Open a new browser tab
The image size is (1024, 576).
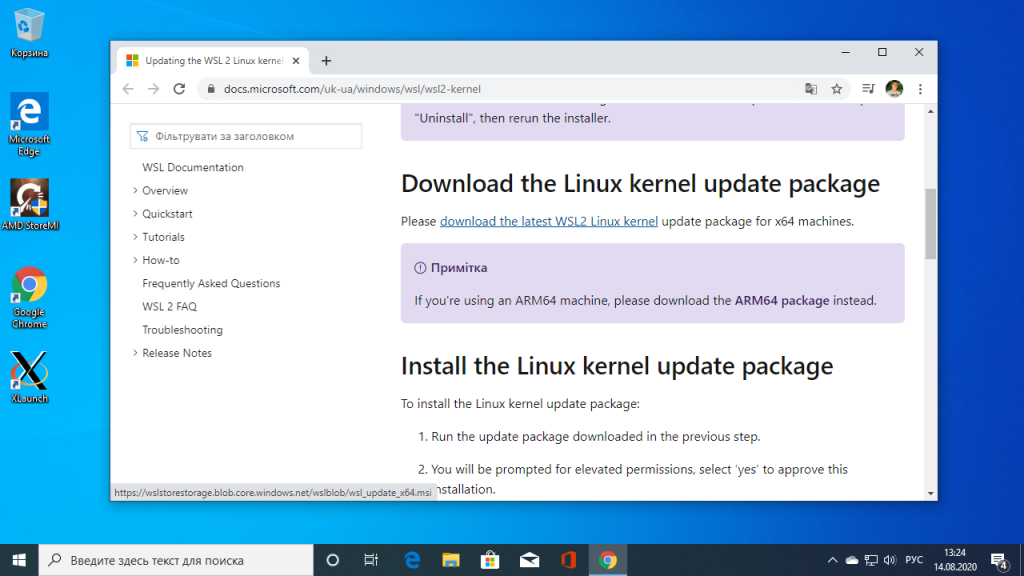[x=326, y=60]
